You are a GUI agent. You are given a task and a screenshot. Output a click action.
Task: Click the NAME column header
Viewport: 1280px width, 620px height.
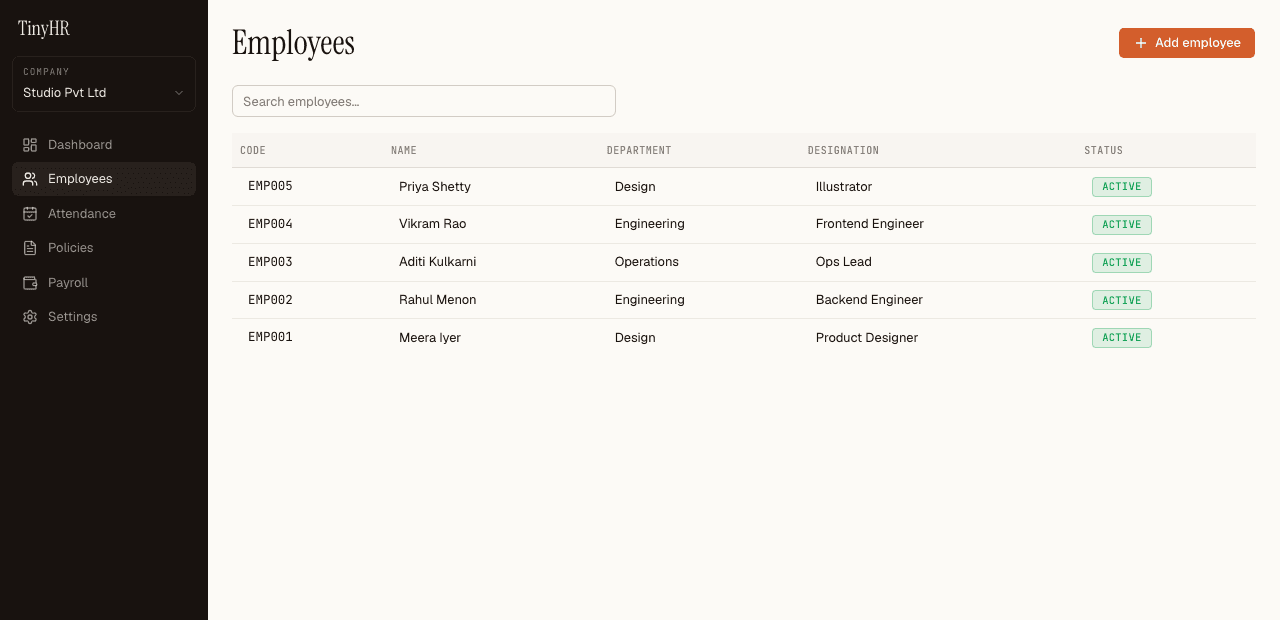(404, 151)
